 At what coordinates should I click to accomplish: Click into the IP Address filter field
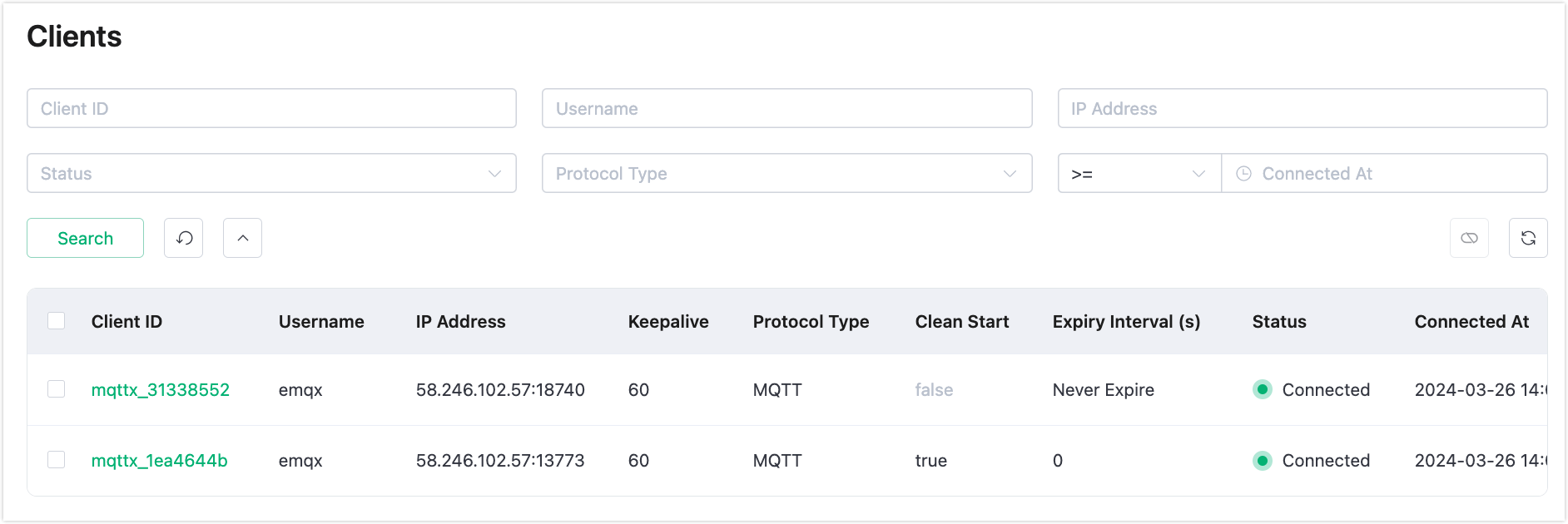pyautogui.click(x=1302, y=109)
